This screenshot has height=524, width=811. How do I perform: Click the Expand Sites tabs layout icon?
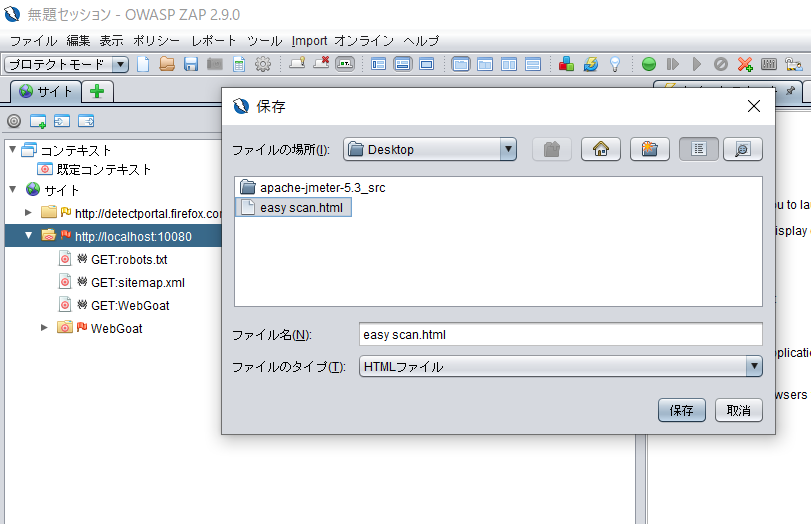379,64
